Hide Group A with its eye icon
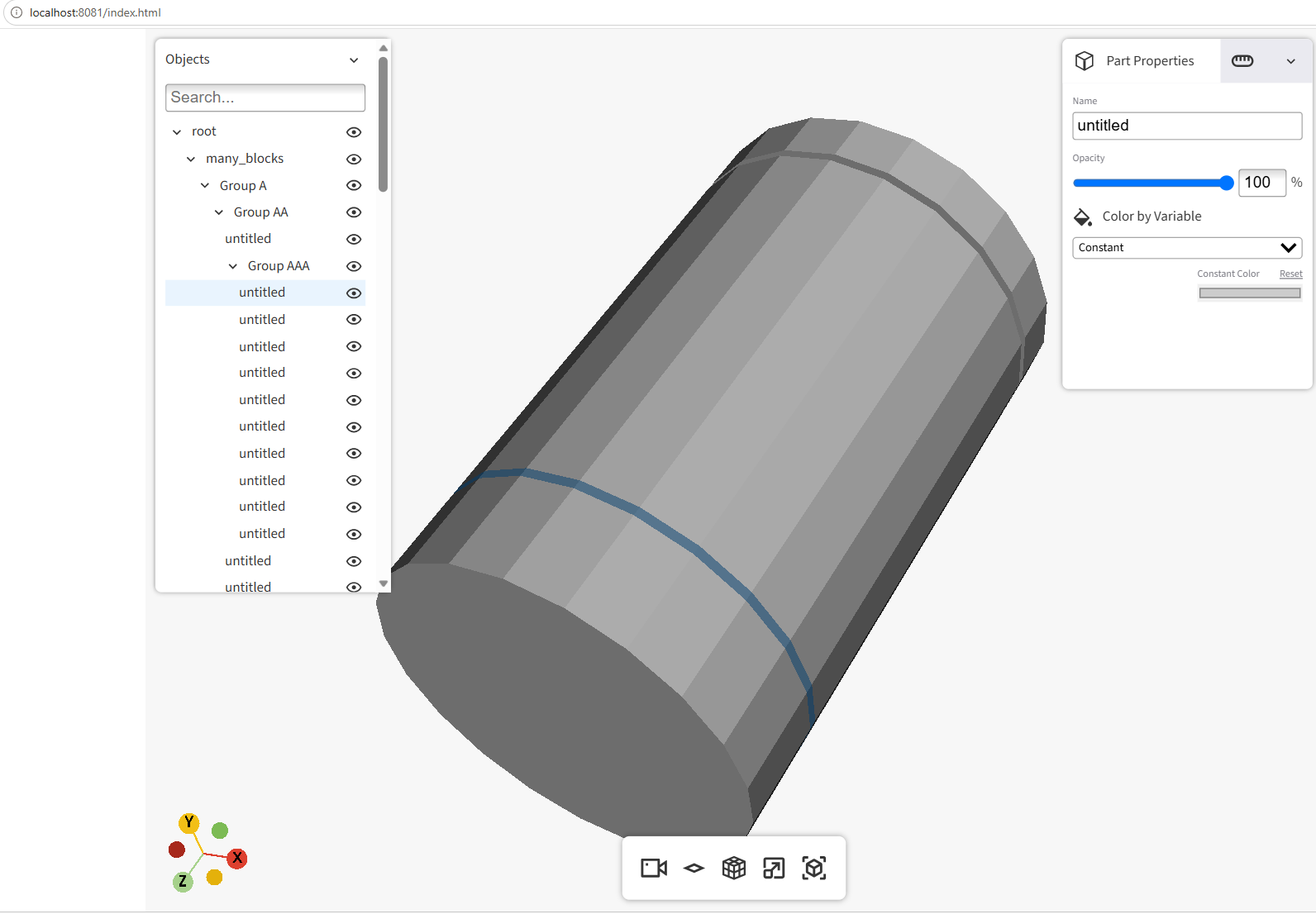 [354, 185]
